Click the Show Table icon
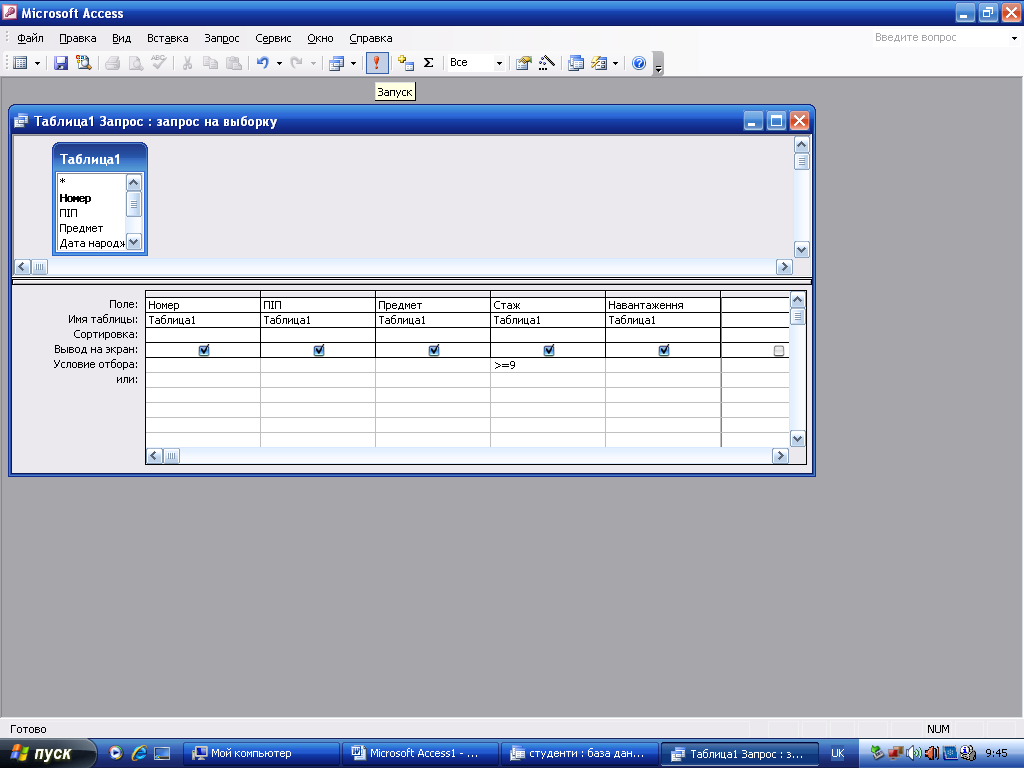 (x=406, y=63)
